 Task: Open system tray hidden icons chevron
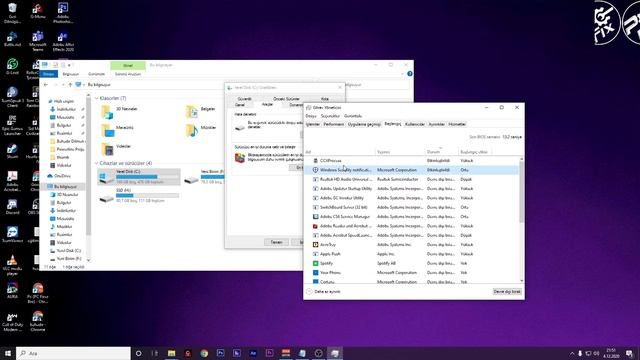click(572, 353)
